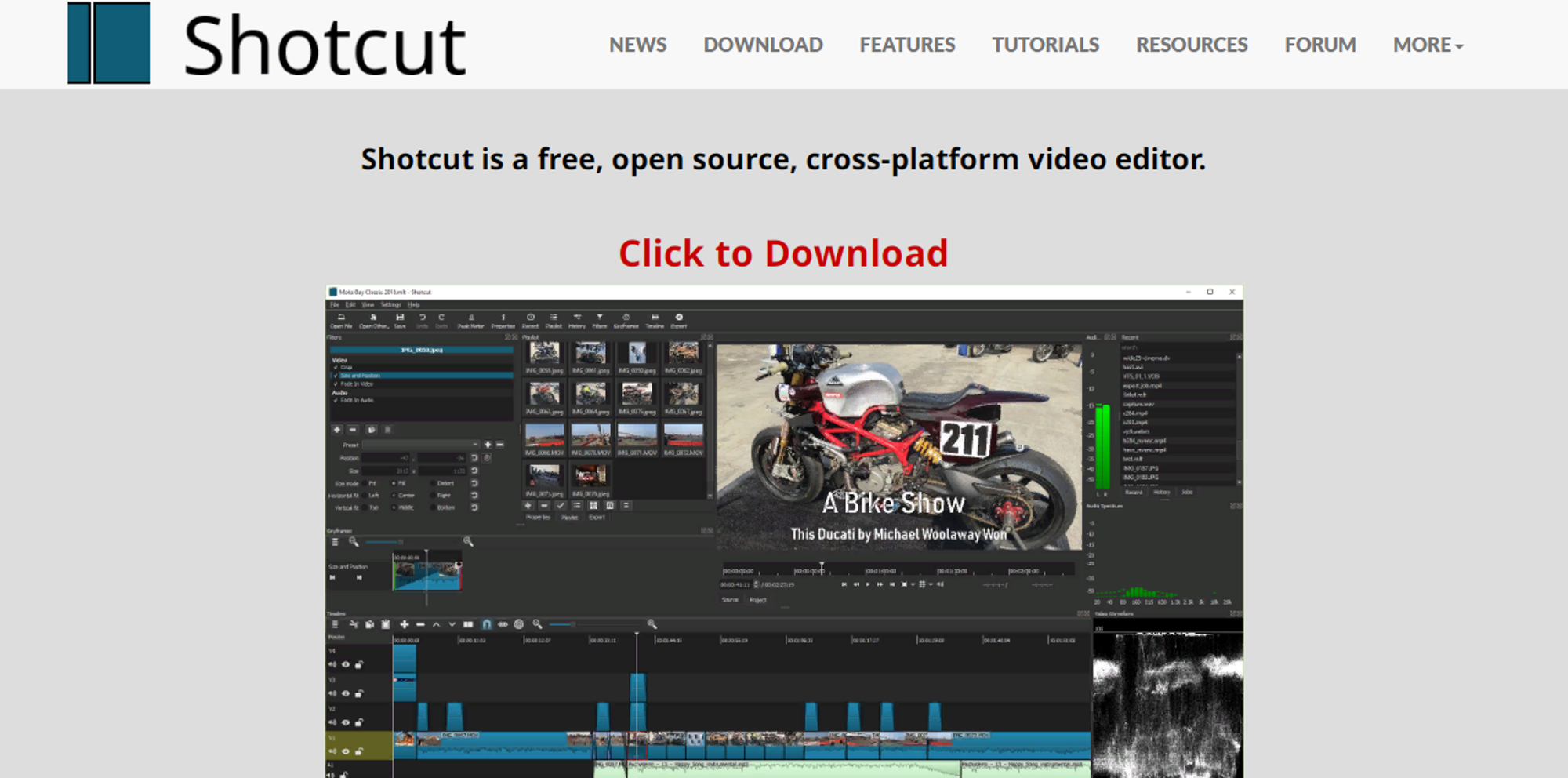Hide track V3 with its eye icon
Viewport: 1568px width, 778px height.
[x=346, y=693]
